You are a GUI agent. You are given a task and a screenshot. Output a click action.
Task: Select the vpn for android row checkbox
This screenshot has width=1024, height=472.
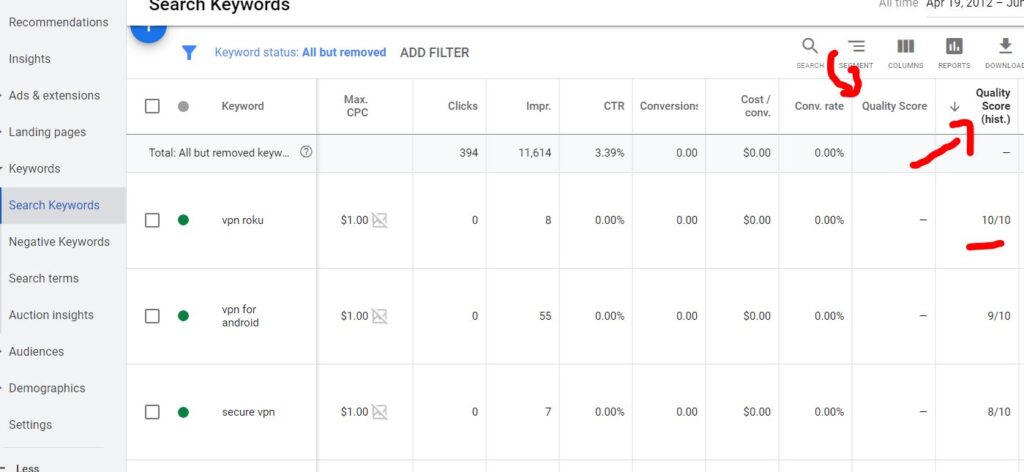152,316
